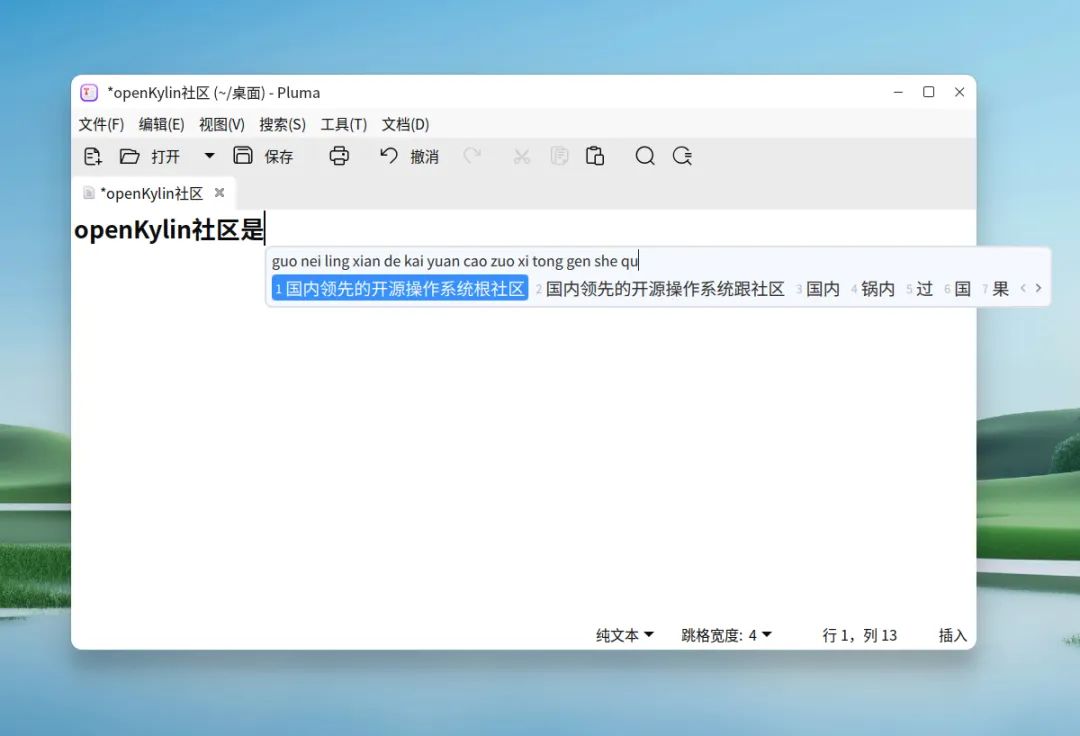Image resolution: width=1080 pixels, height=736 pixels.
Task: Choose candidate 4 锅内
Action: click(873, 288)
